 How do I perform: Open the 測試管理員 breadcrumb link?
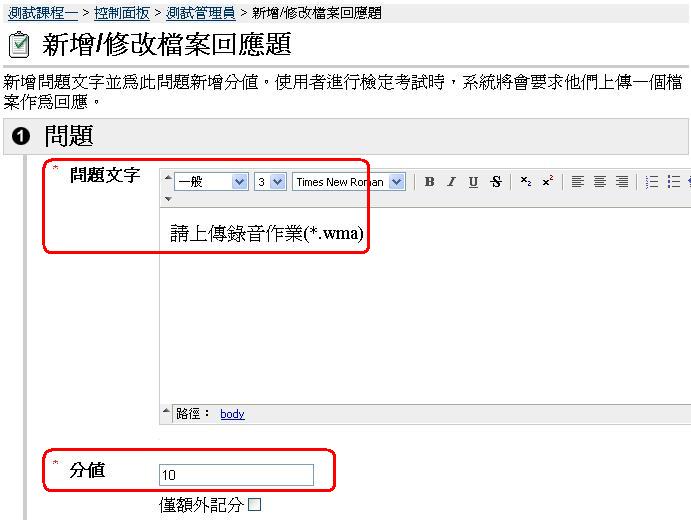(x=198, y=13)
